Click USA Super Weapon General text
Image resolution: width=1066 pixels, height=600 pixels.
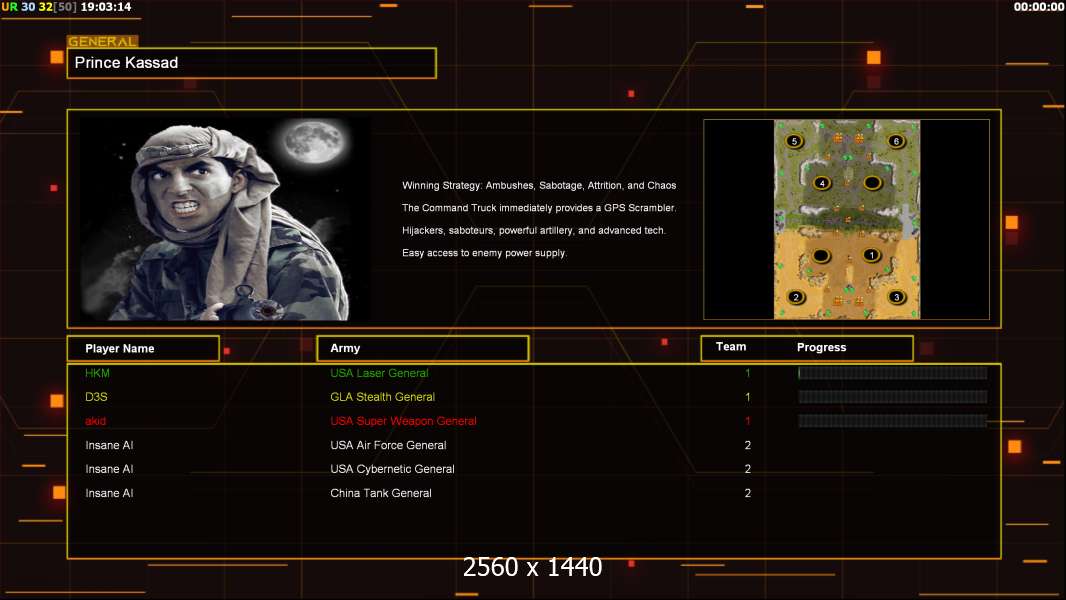point(403,421)
